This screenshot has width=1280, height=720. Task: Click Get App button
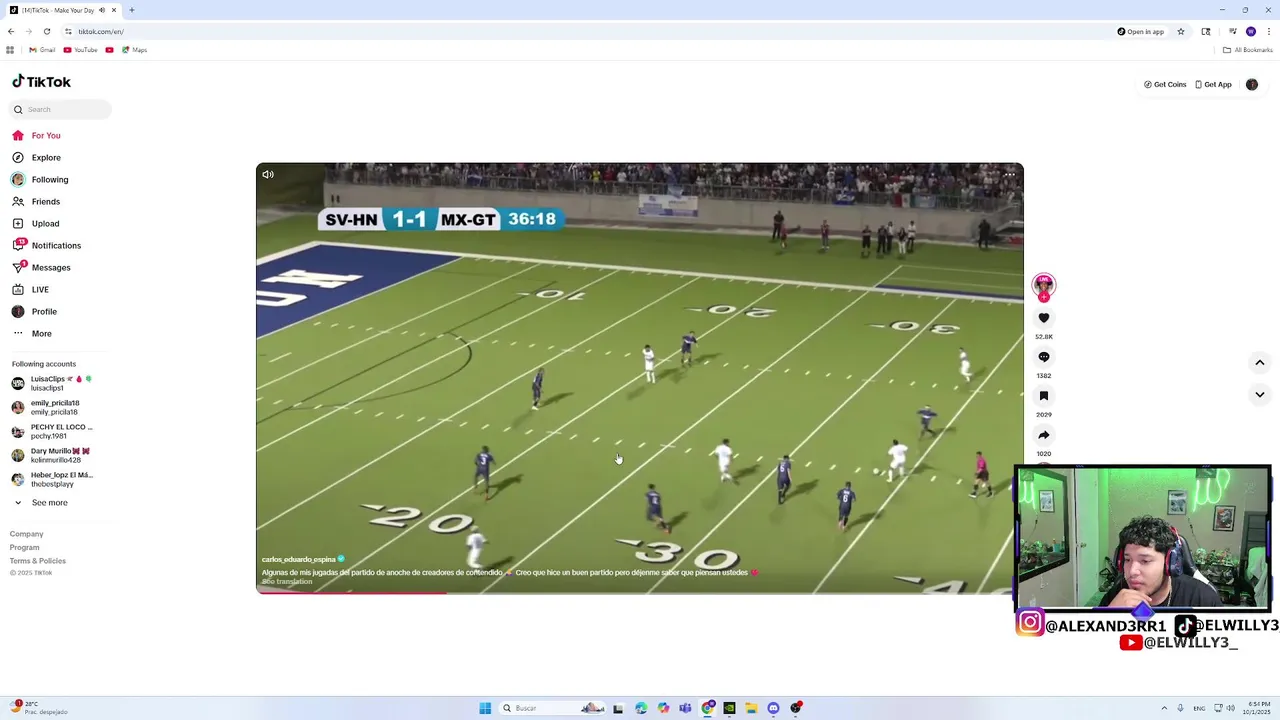1213,85
